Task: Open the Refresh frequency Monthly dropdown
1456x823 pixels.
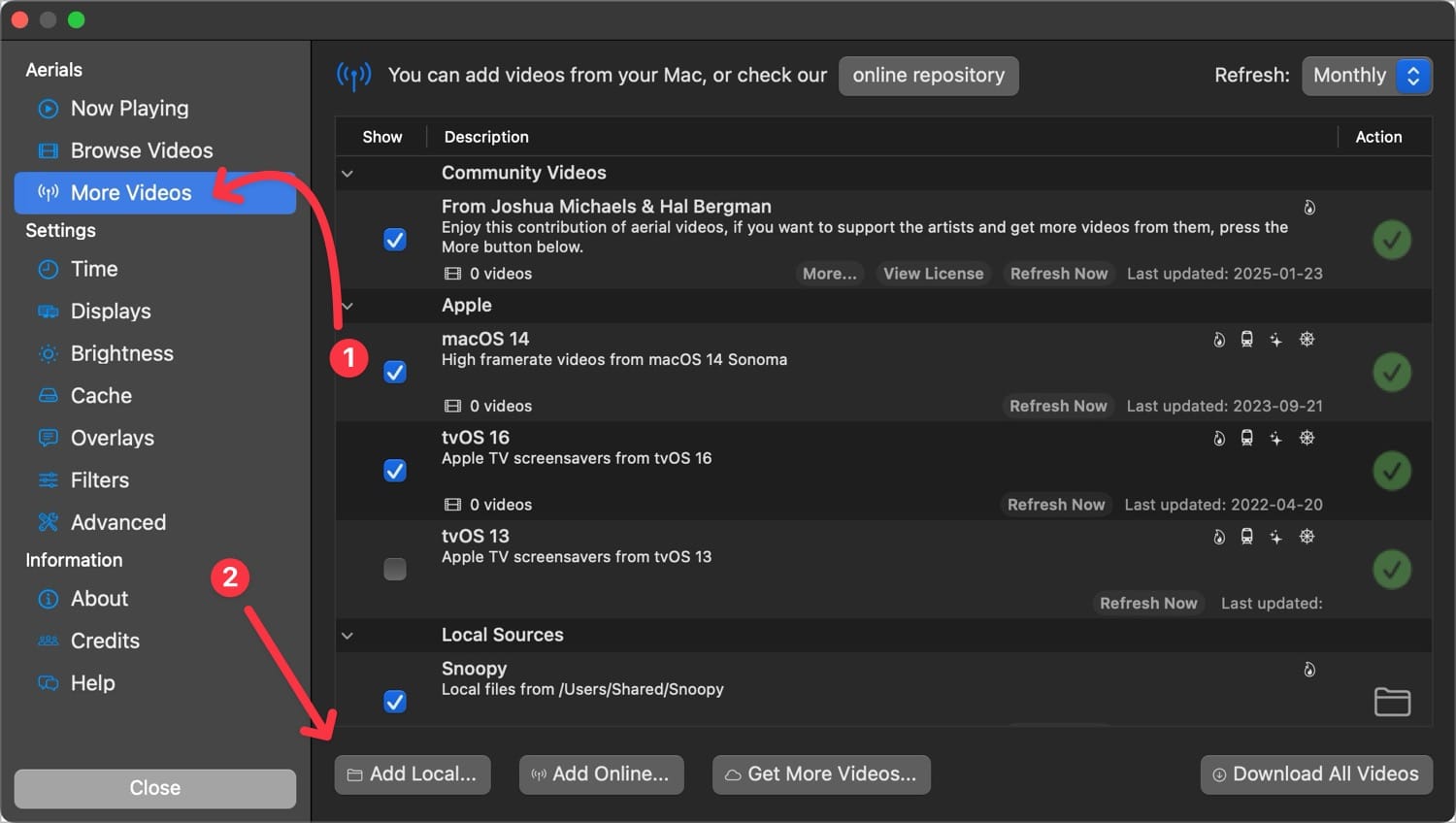Action: tap(1367, 76)
